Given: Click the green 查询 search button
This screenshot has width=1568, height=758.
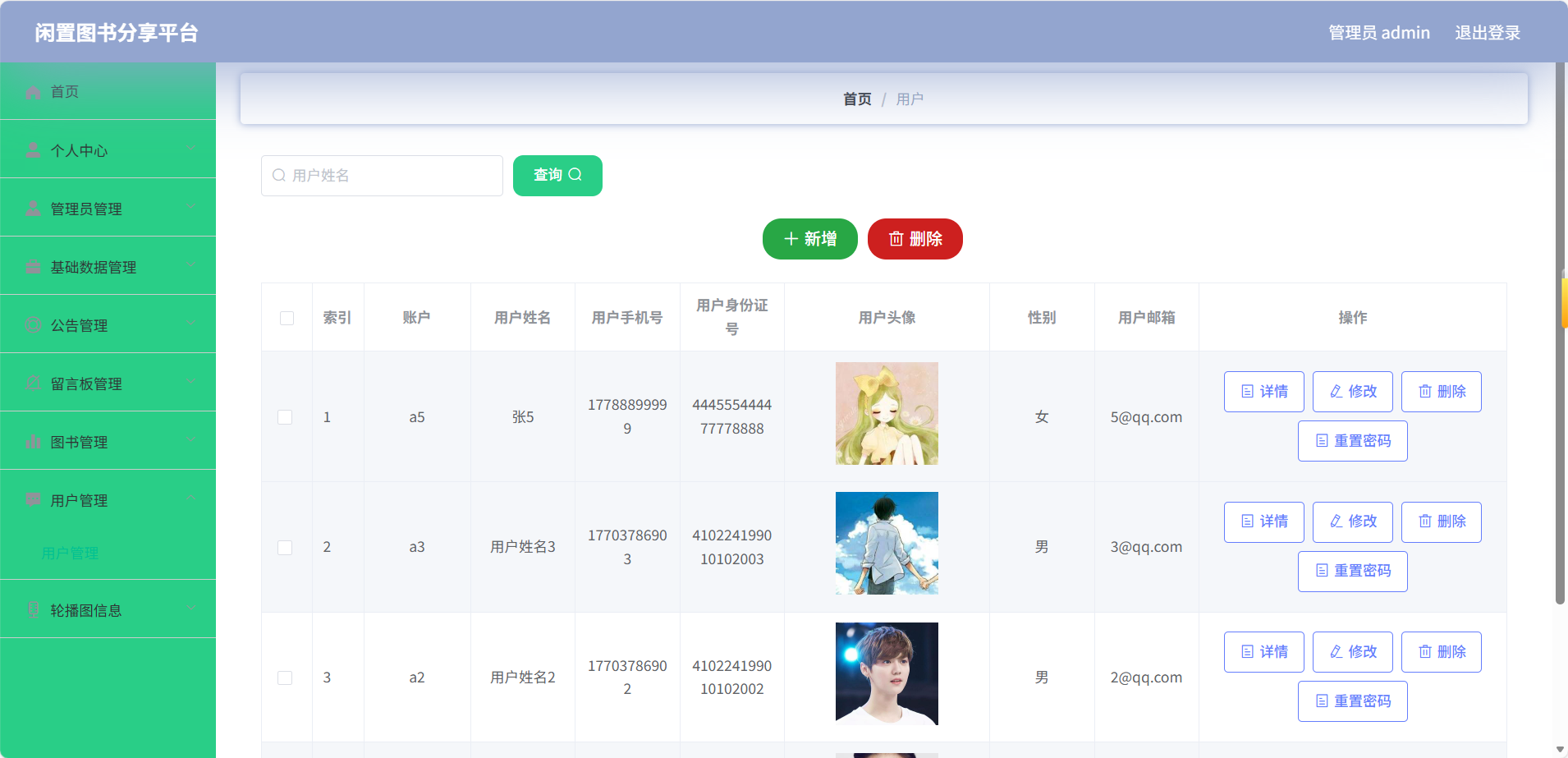Looking at the screenshot, I should [557, 176].
